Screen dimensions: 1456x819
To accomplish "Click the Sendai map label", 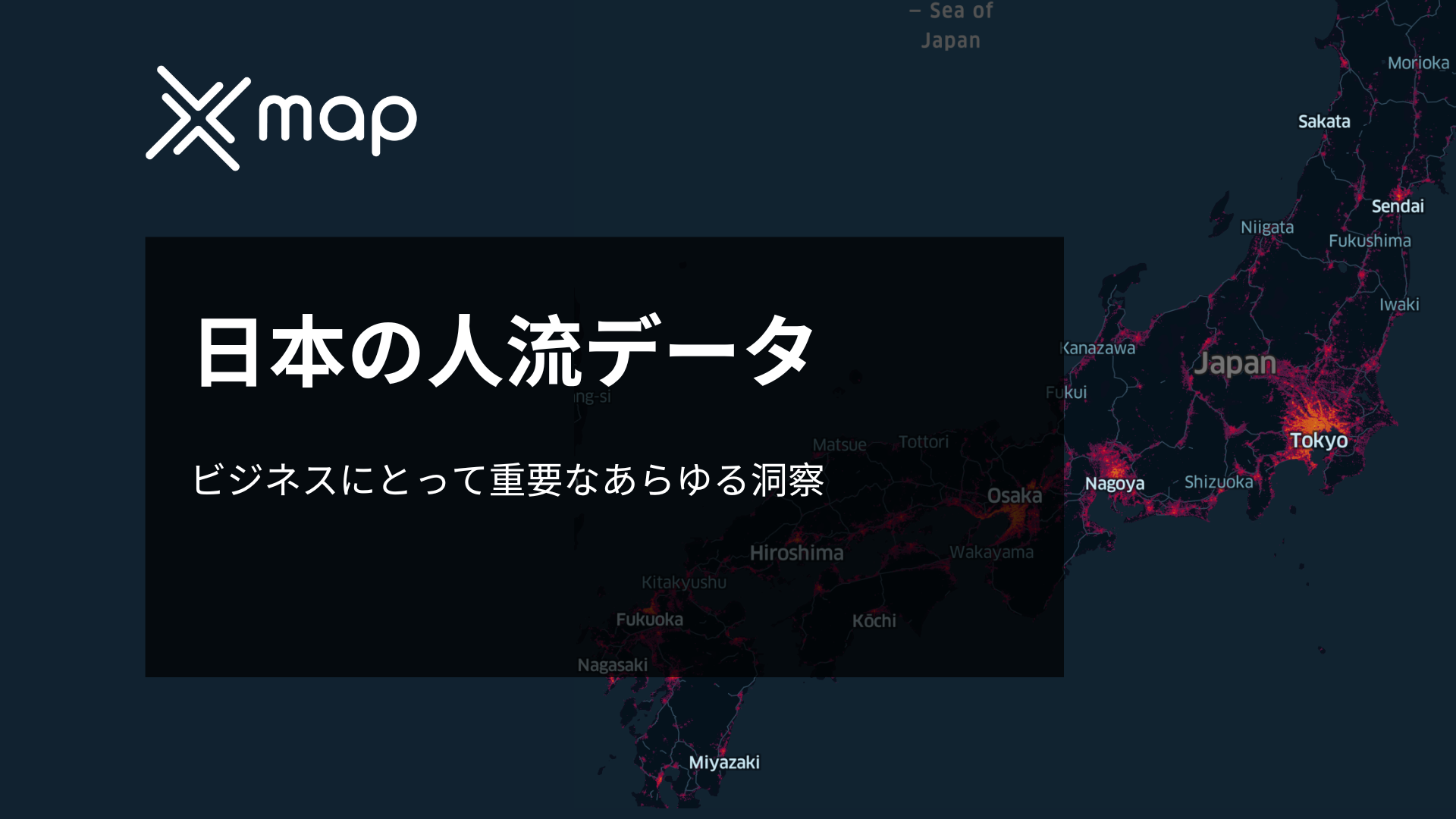I will [x=1398, y=206].
